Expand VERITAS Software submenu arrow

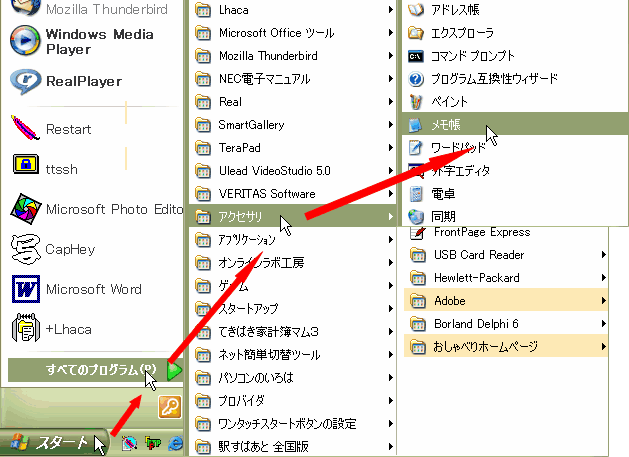pyautogui.click(x=390, y=194)
